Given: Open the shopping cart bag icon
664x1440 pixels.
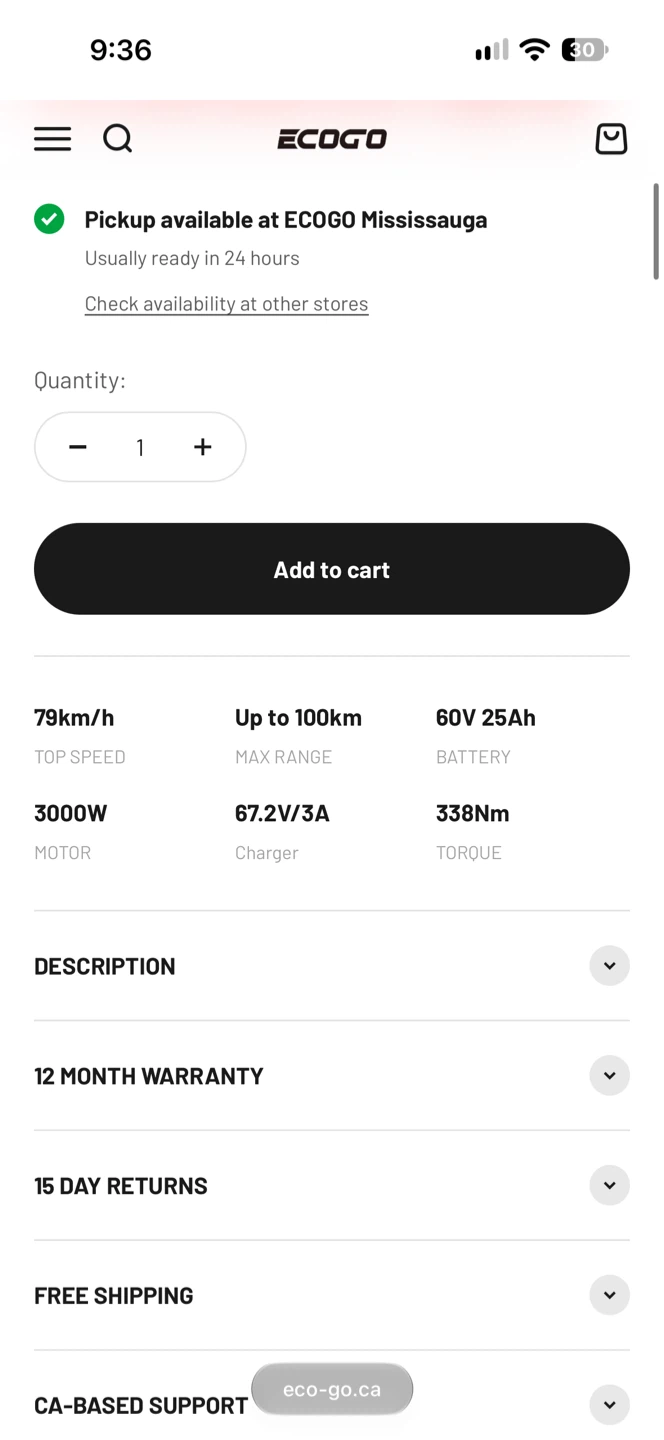Looking at the screenshot, I should (x=611, y=139).
